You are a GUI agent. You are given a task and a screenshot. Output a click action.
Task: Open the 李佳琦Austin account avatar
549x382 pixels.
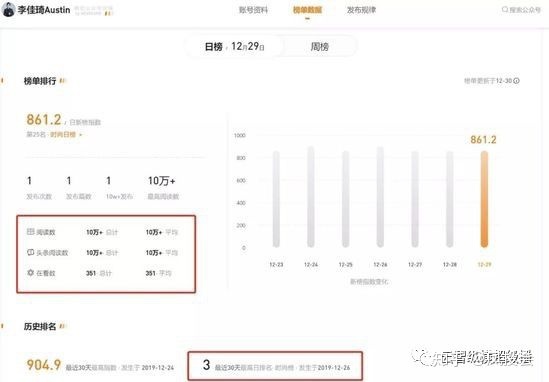point(9,10)
